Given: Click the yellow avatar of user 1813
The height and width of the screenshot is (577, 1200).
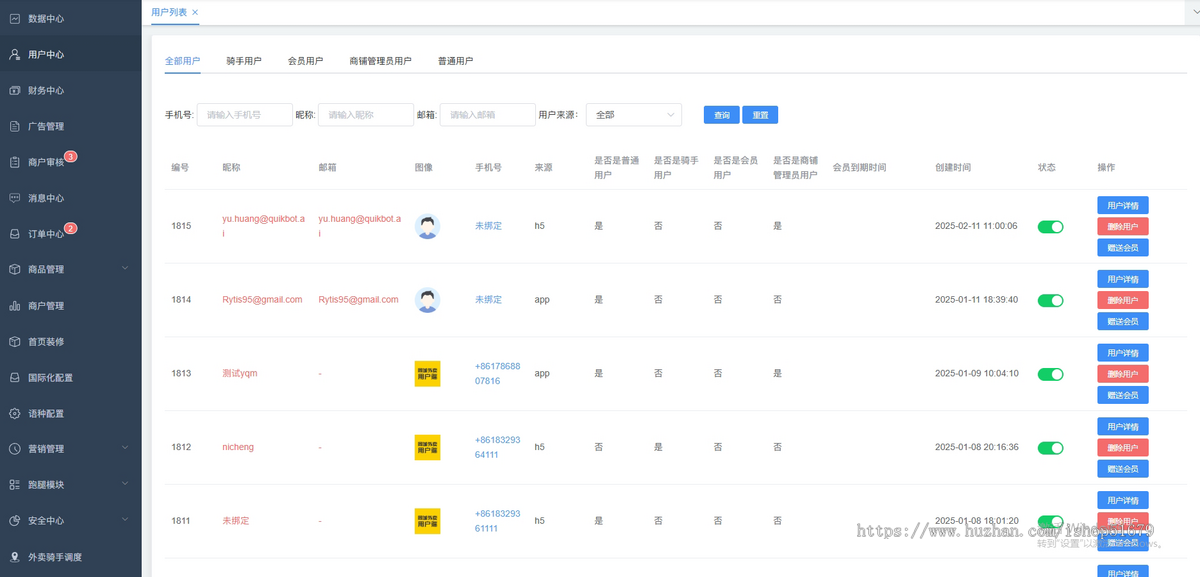Looking at the screenshot, I should [x=427, y=374].
